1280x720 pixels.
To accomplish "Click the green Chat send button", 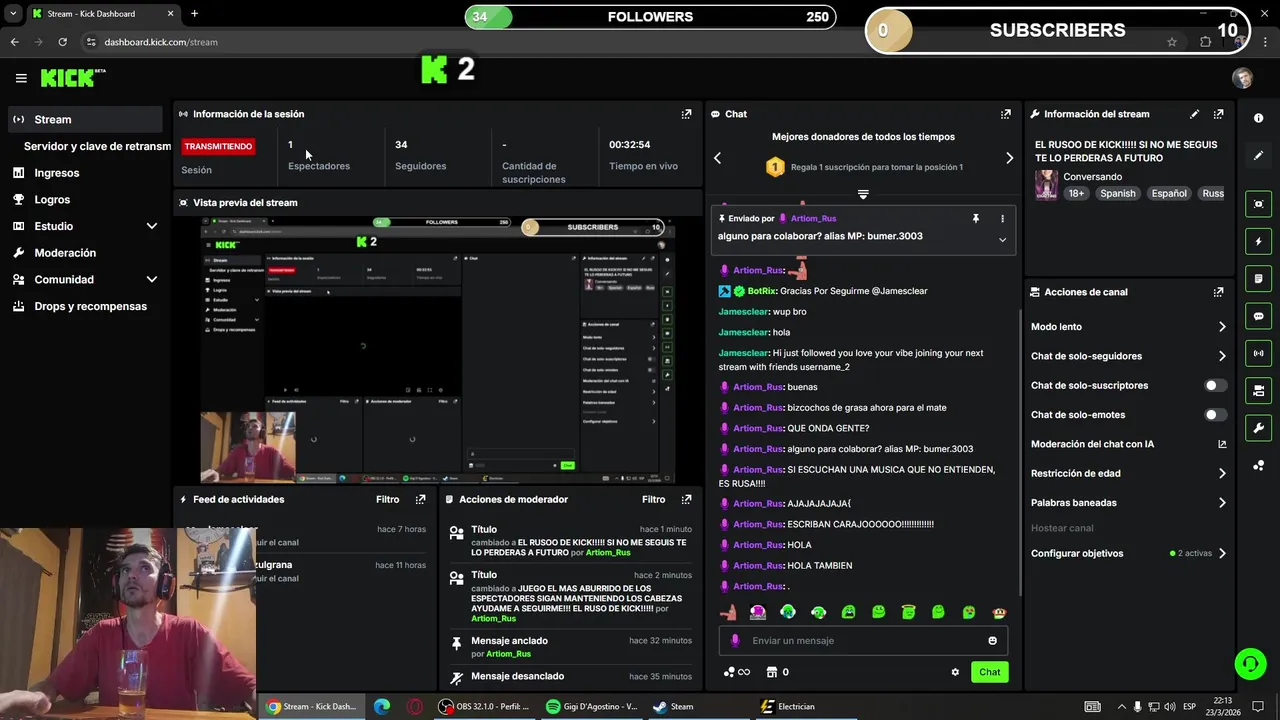I will pos(989,672).
